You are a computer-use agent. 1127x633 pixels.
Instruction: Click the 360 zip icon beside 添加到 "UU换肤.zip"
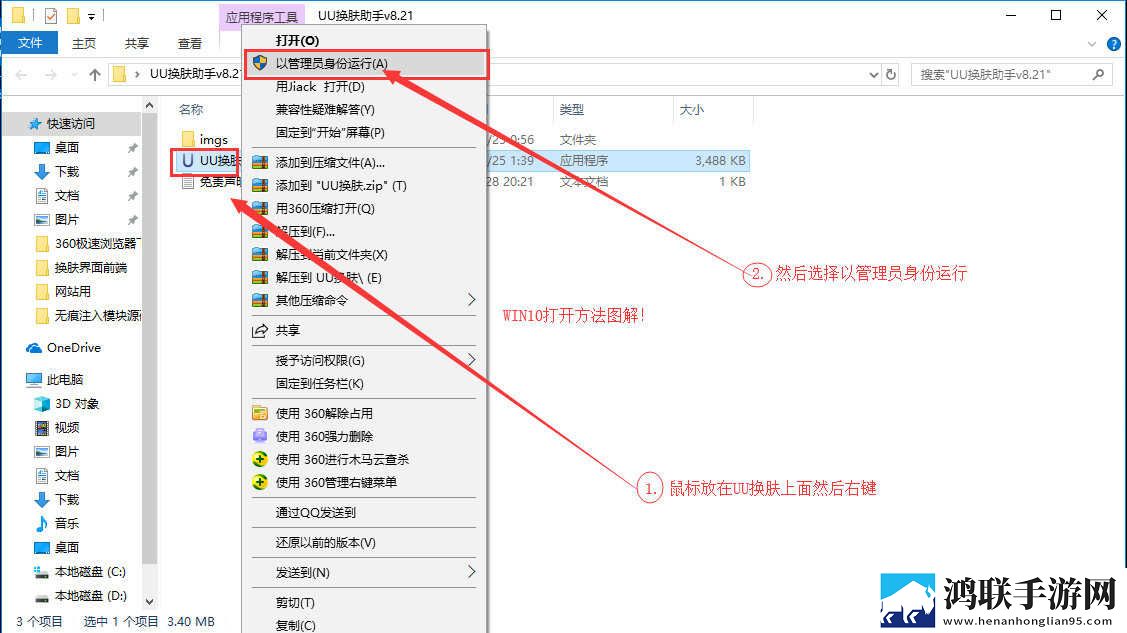pos(259,185)
